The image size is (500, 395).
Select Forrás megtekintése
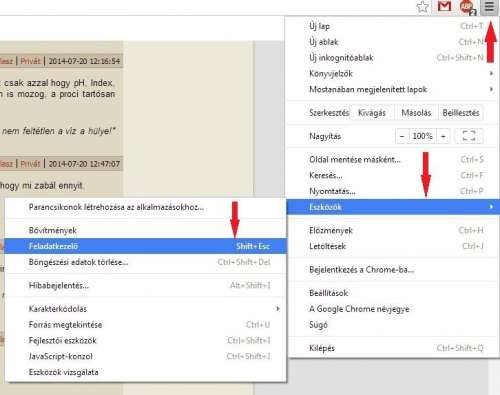click(145, 325)
